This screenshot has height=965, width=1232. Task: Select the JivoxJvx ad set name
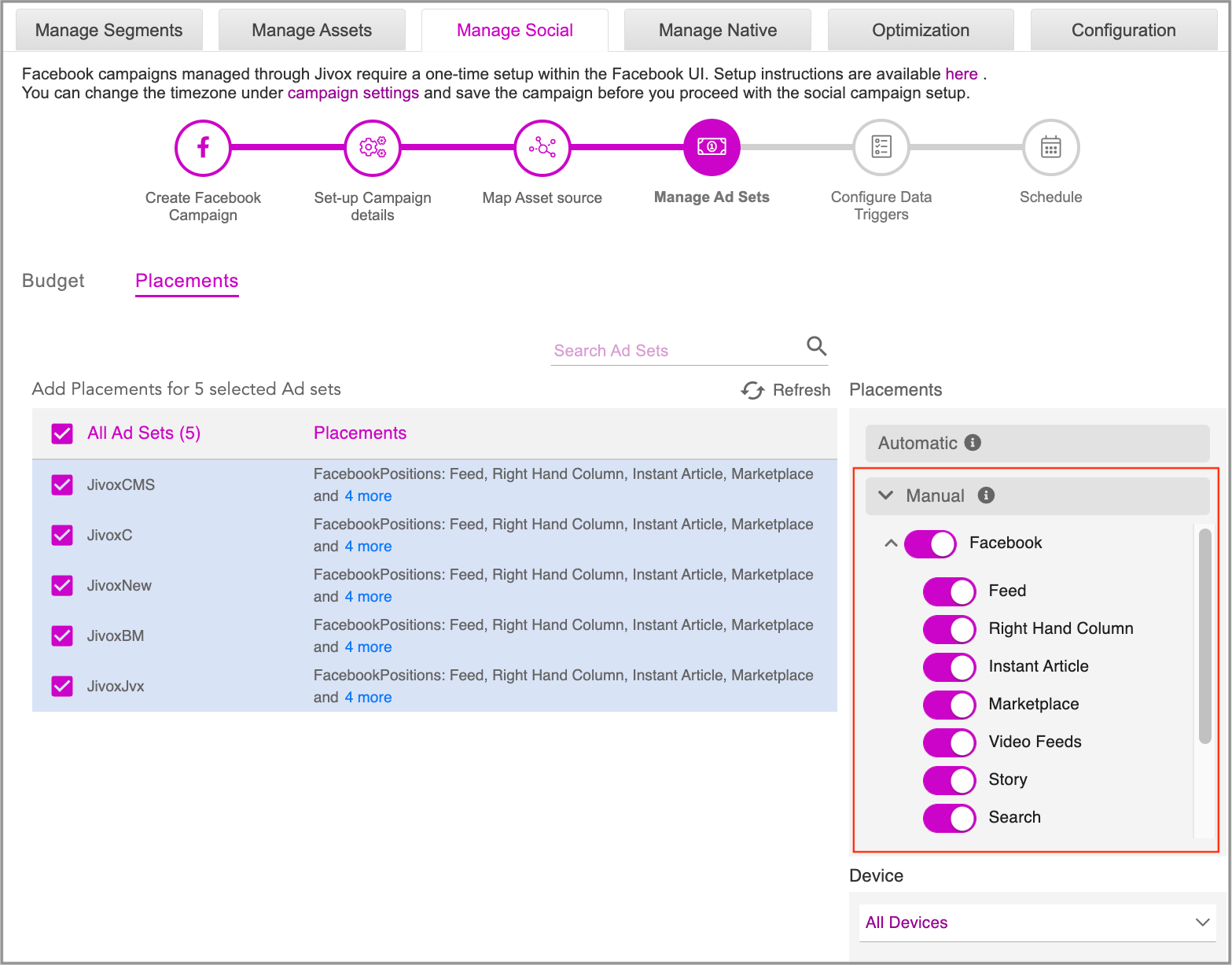pyautogui.click(x=116, y=687)
